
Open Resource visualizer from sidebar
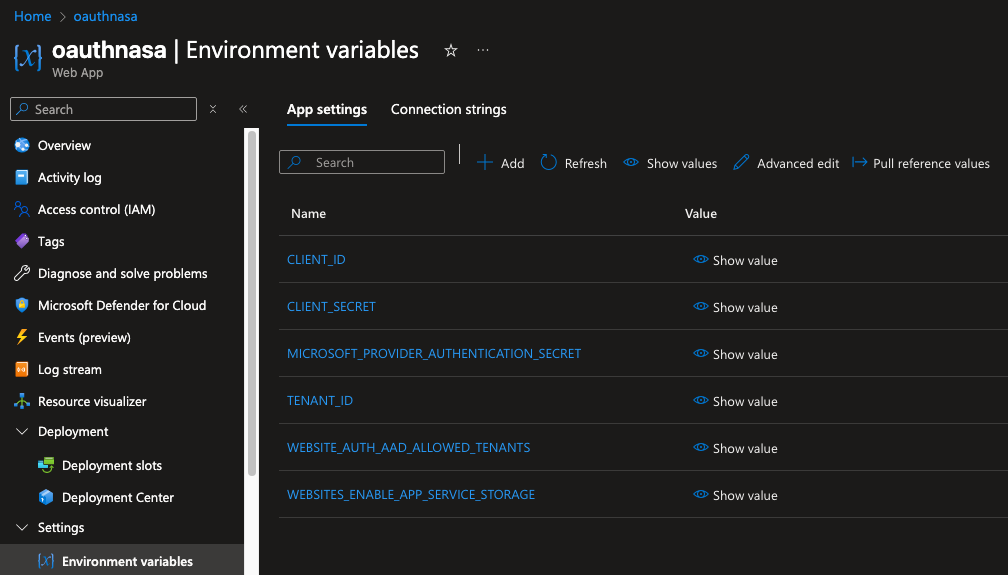coord(91,401)
